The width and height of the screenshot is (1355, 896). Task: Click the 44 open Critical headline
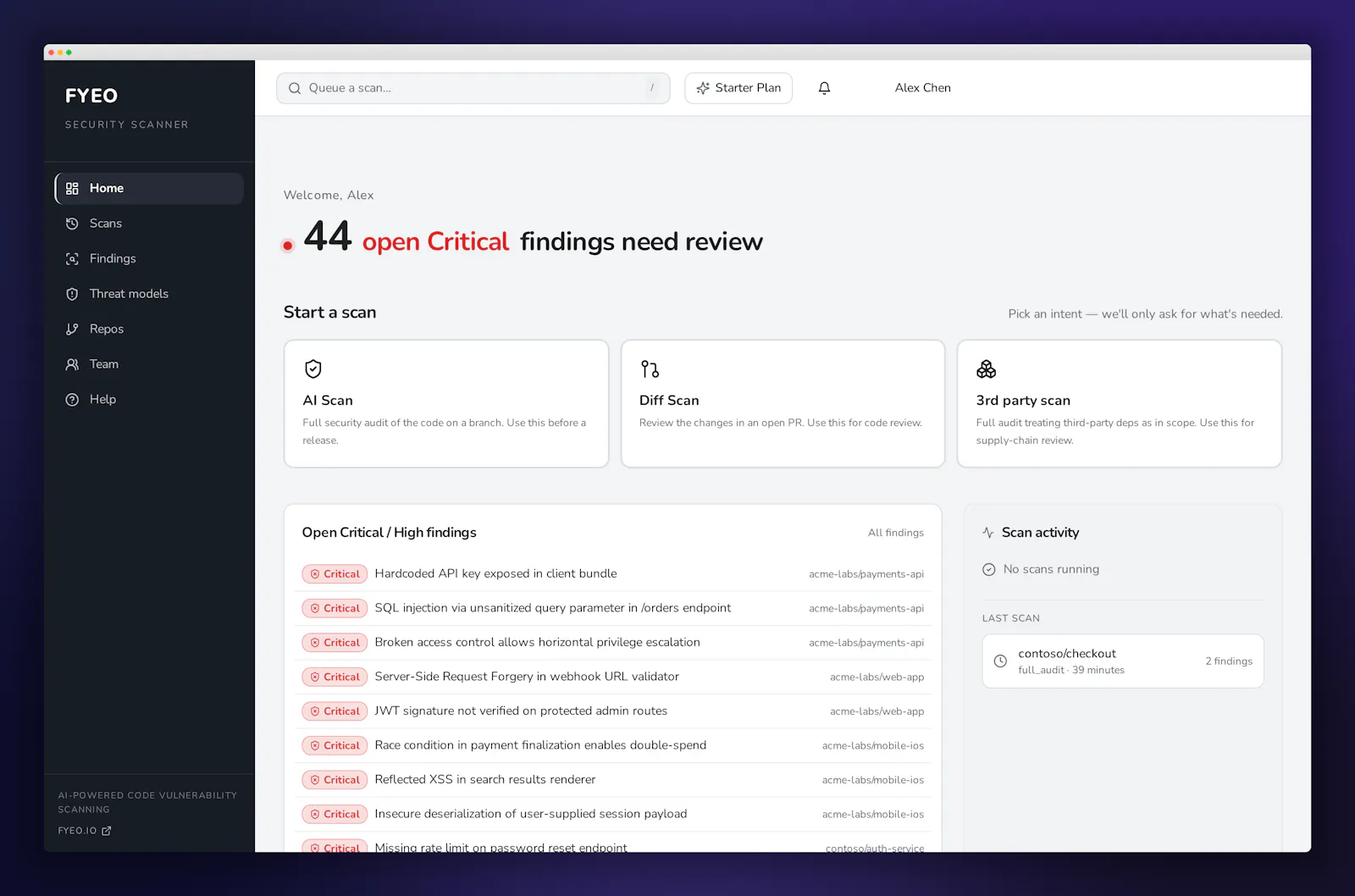pos(534,238)
